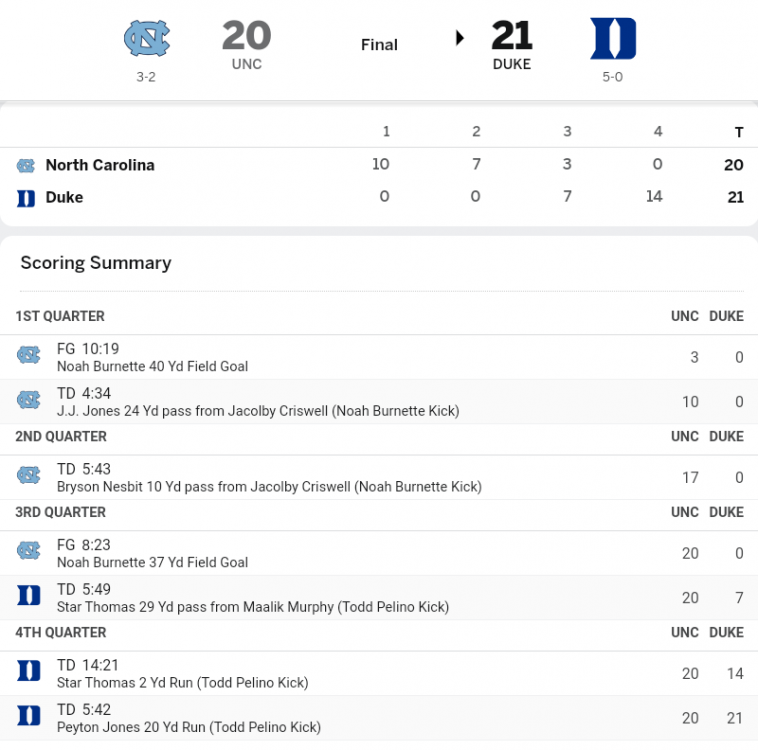Click UNC logo in the linescore table

click(26, 165)
